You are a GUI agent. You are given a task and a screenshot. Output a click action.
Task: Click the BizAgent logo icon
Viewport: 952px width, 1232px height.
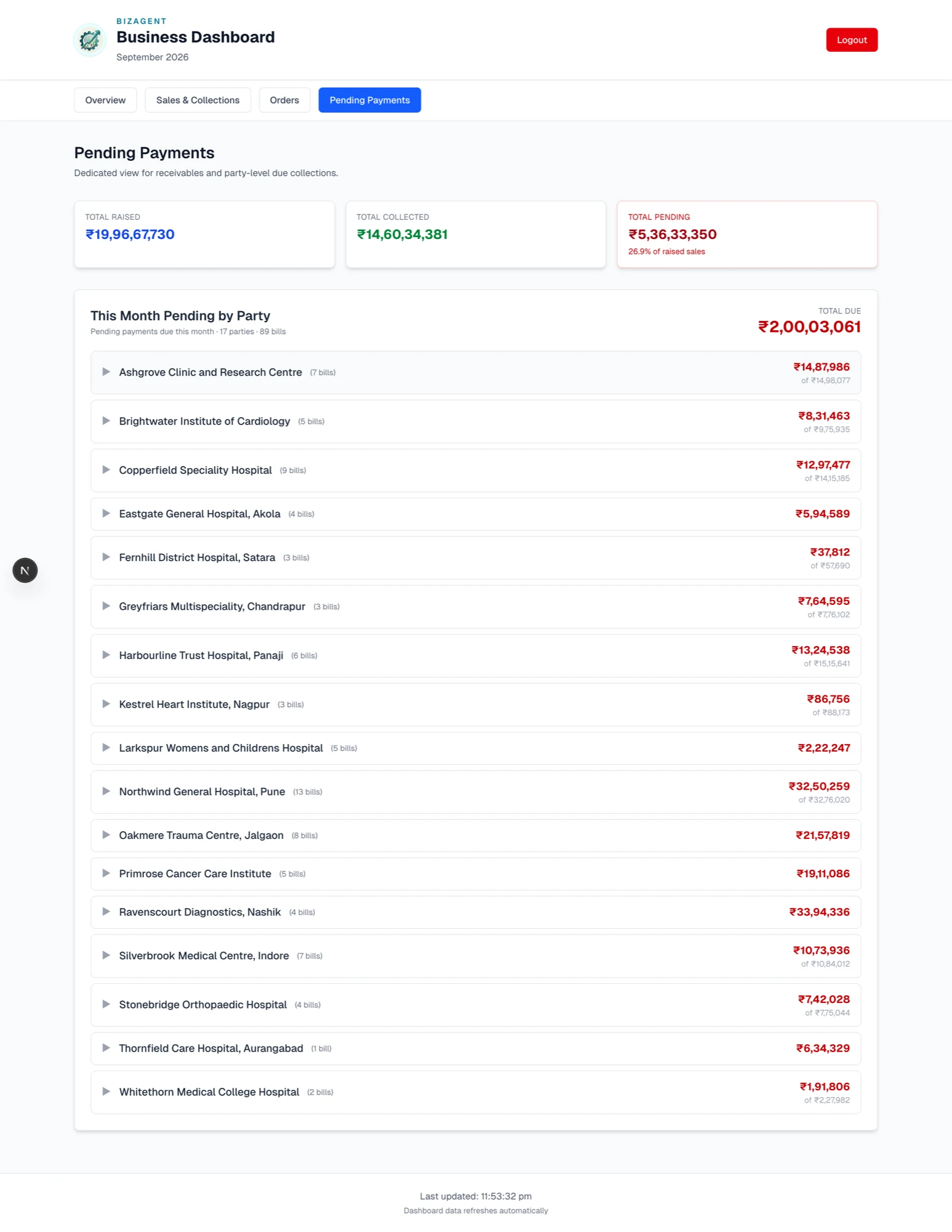tap(90, 40)
